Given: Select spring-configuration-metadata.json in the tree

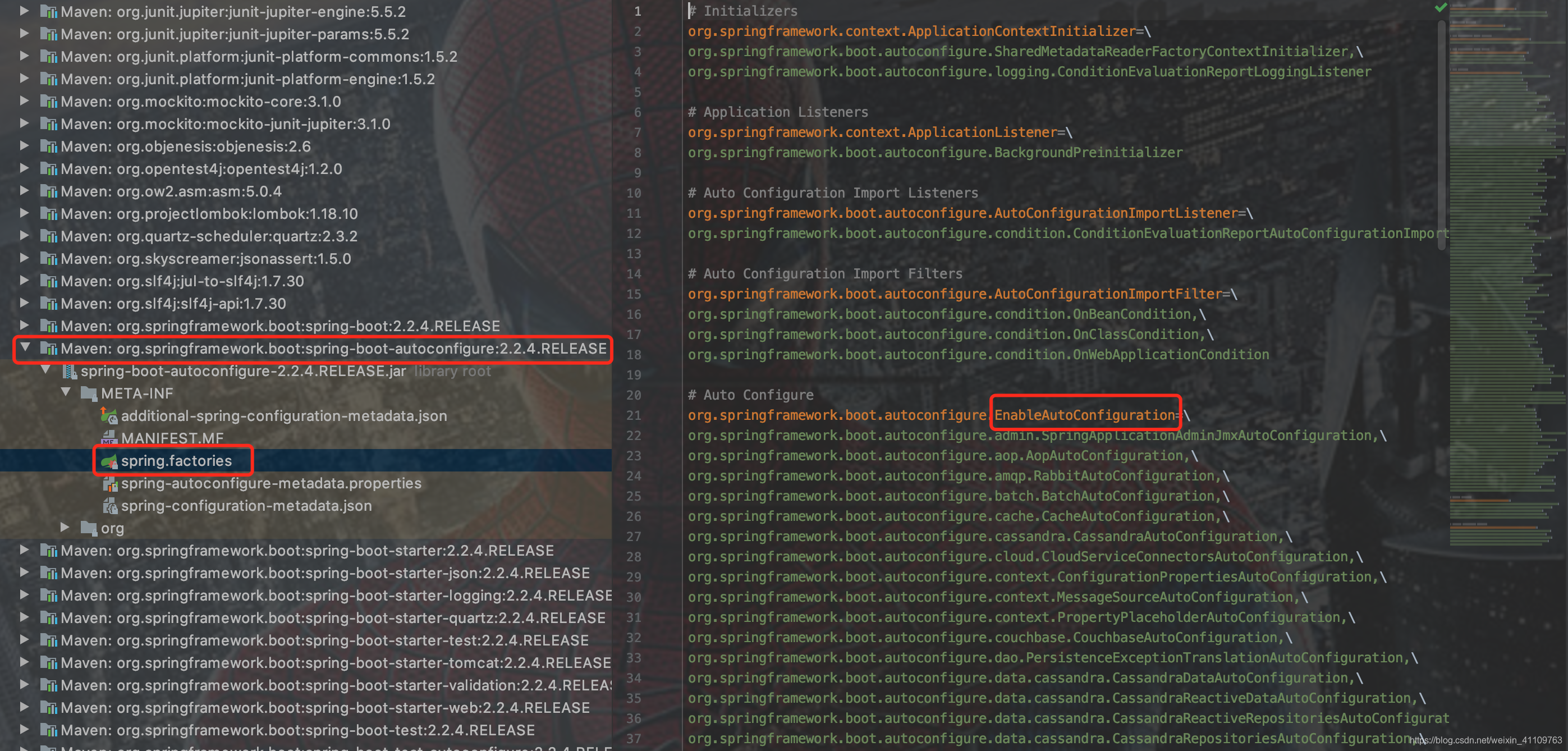Looking at the screenshot, I should [246, 506].
